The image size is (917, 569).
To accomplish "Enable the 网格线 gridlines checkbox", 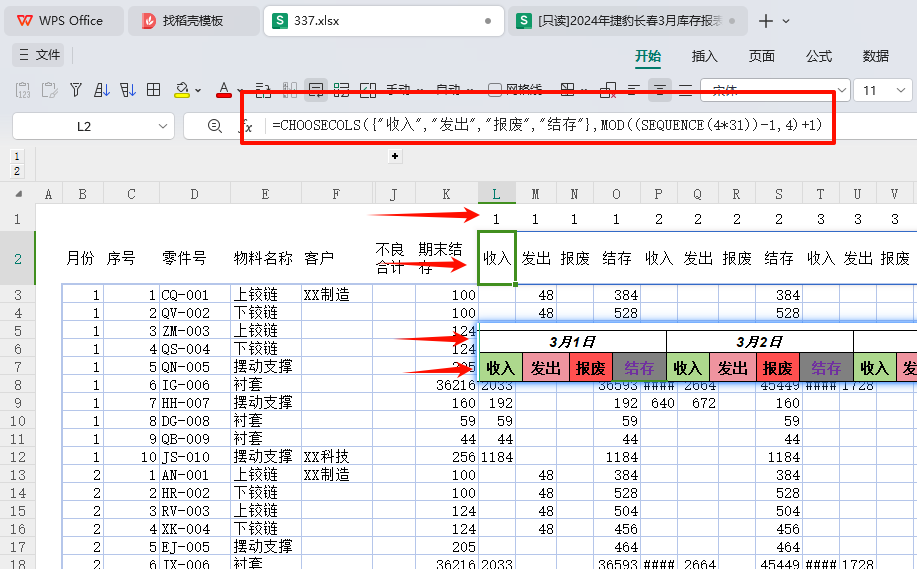I will click(x=495, y=90).
